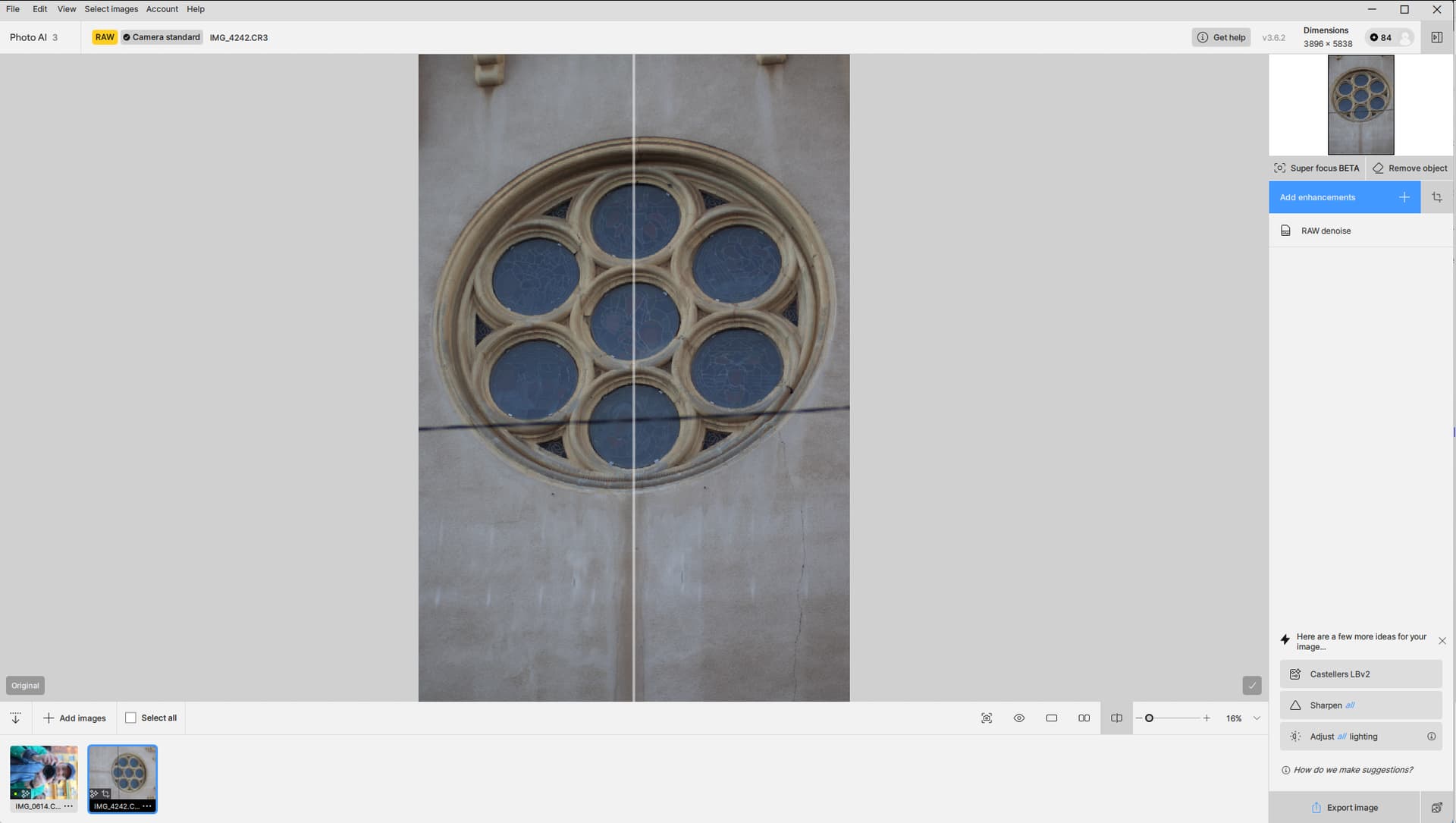Screen dimensions: 1456x823
Task: Toggle the original preview eye icon
Action: coord(1018,718)
